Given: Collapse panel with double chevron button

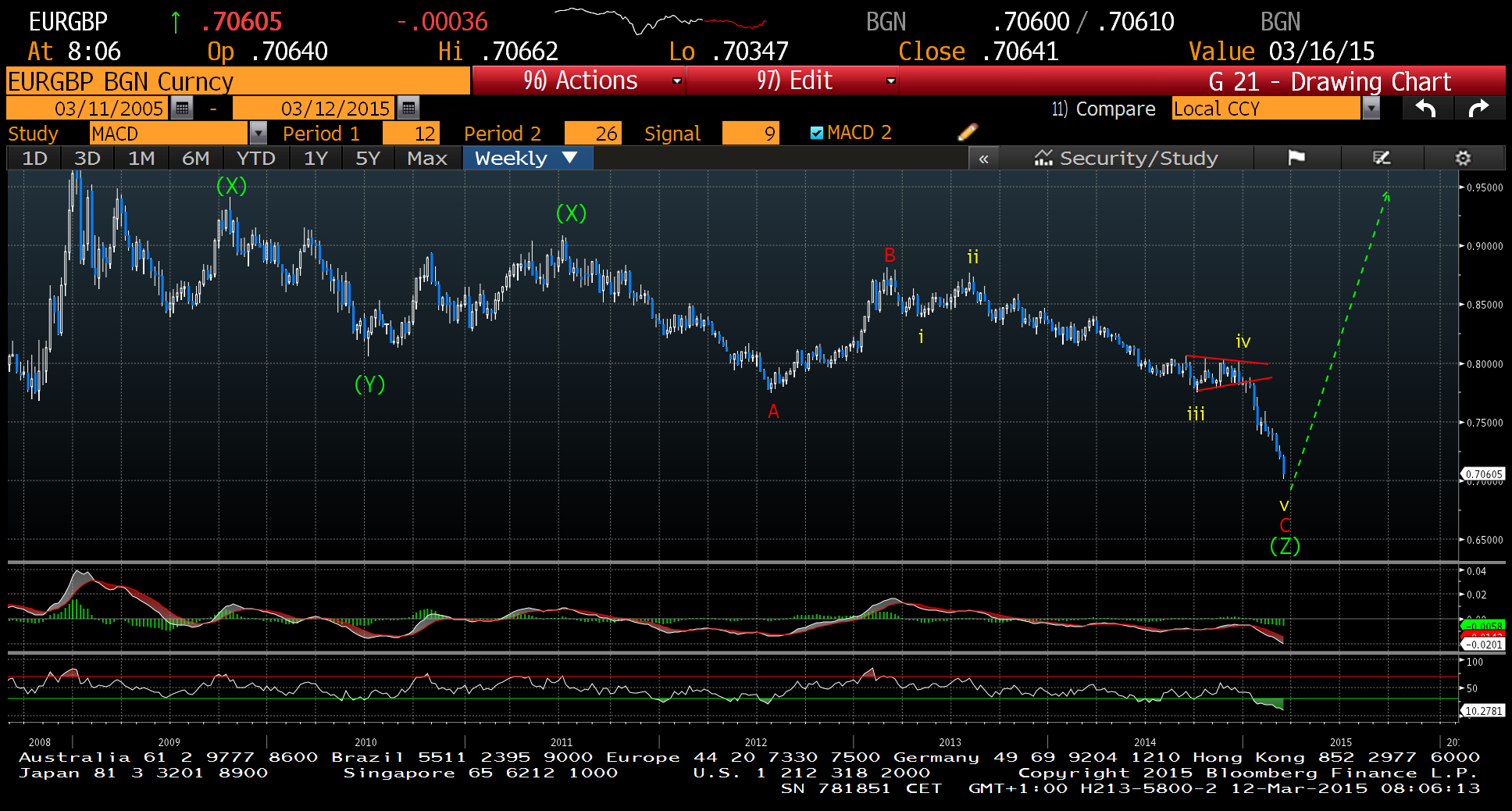Looking at the screenshot, I should [983, 159].
